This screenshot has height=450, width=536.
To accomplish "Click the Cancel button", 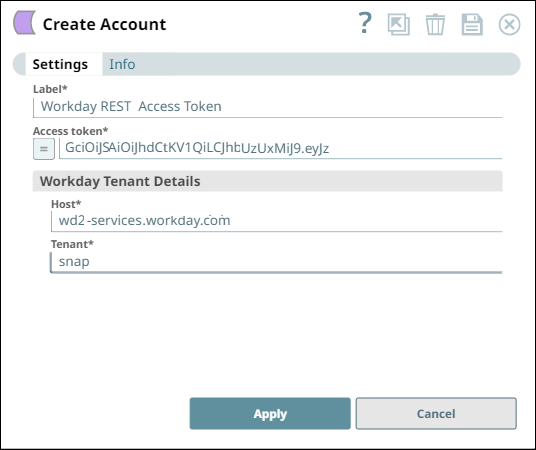I will pos(436,413).
